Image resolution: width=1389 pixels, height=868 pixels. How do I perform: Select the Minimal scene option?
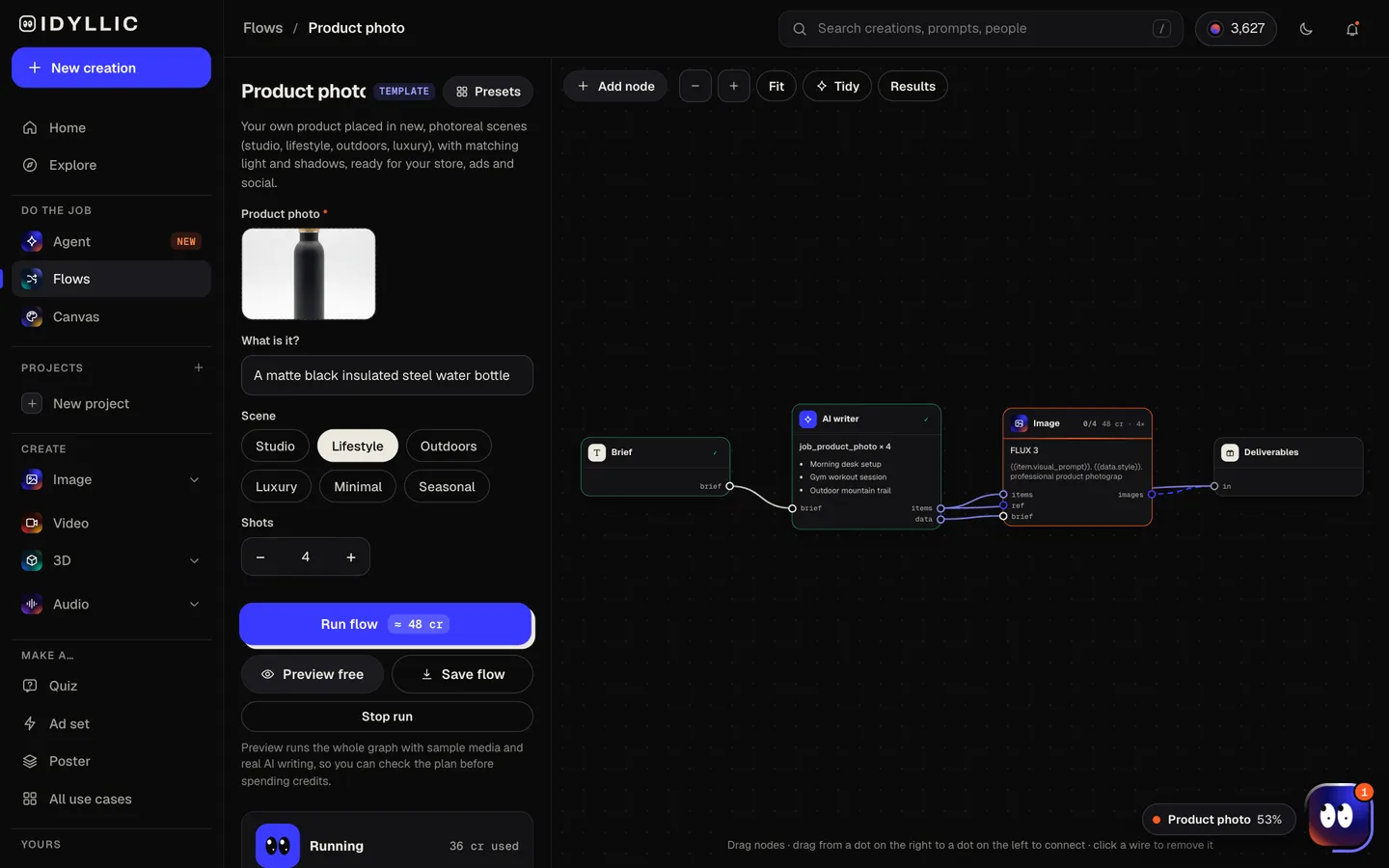358,486
